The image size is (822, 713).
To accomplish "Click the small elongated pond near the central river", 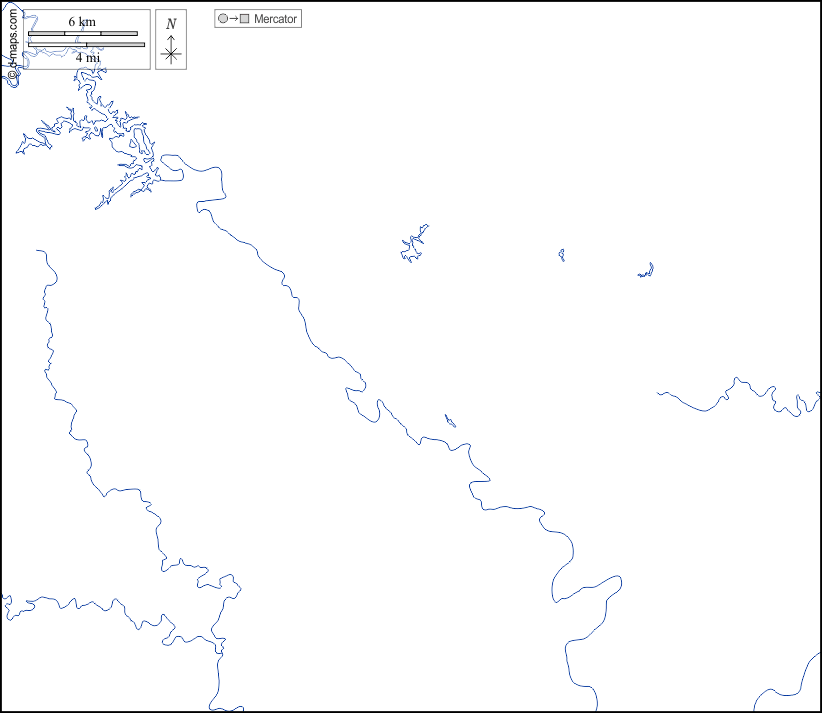I will coord(450,421).
